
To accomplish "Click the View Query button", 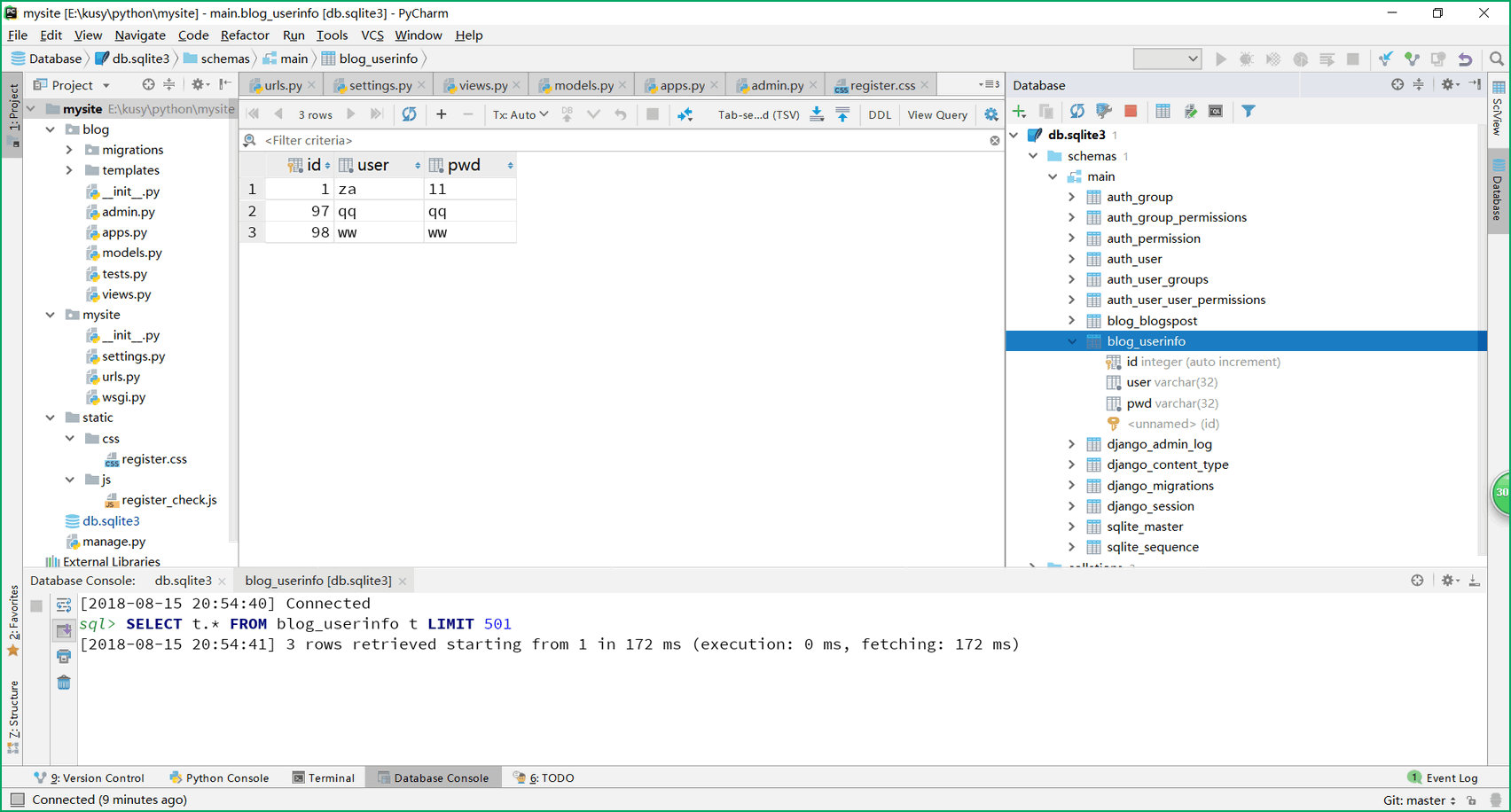I will pyautogui.click(x=937, y=114).
